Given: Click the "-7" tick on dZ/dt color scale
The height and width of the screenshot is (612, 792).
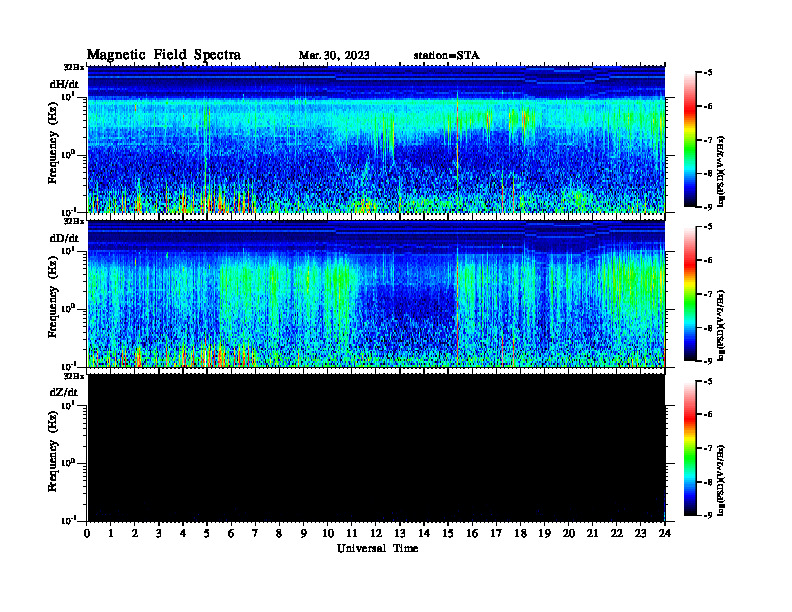Looking at the screenshot, I should 708,448.
